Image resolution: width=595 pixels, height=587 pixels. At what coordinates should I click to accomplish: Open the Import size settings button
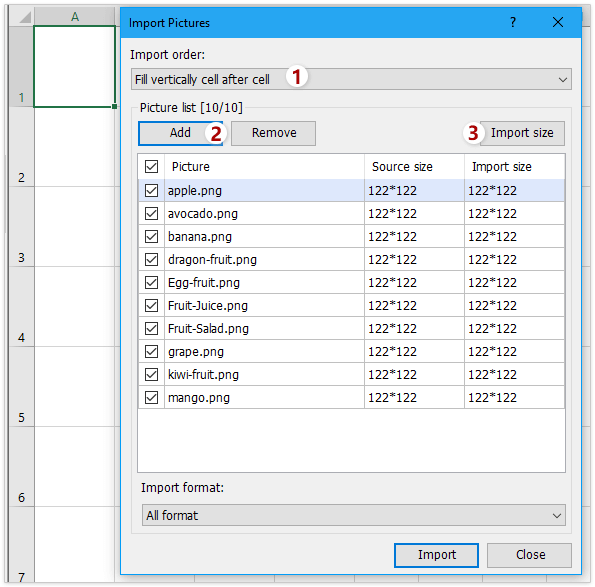[x=522, y=133]
